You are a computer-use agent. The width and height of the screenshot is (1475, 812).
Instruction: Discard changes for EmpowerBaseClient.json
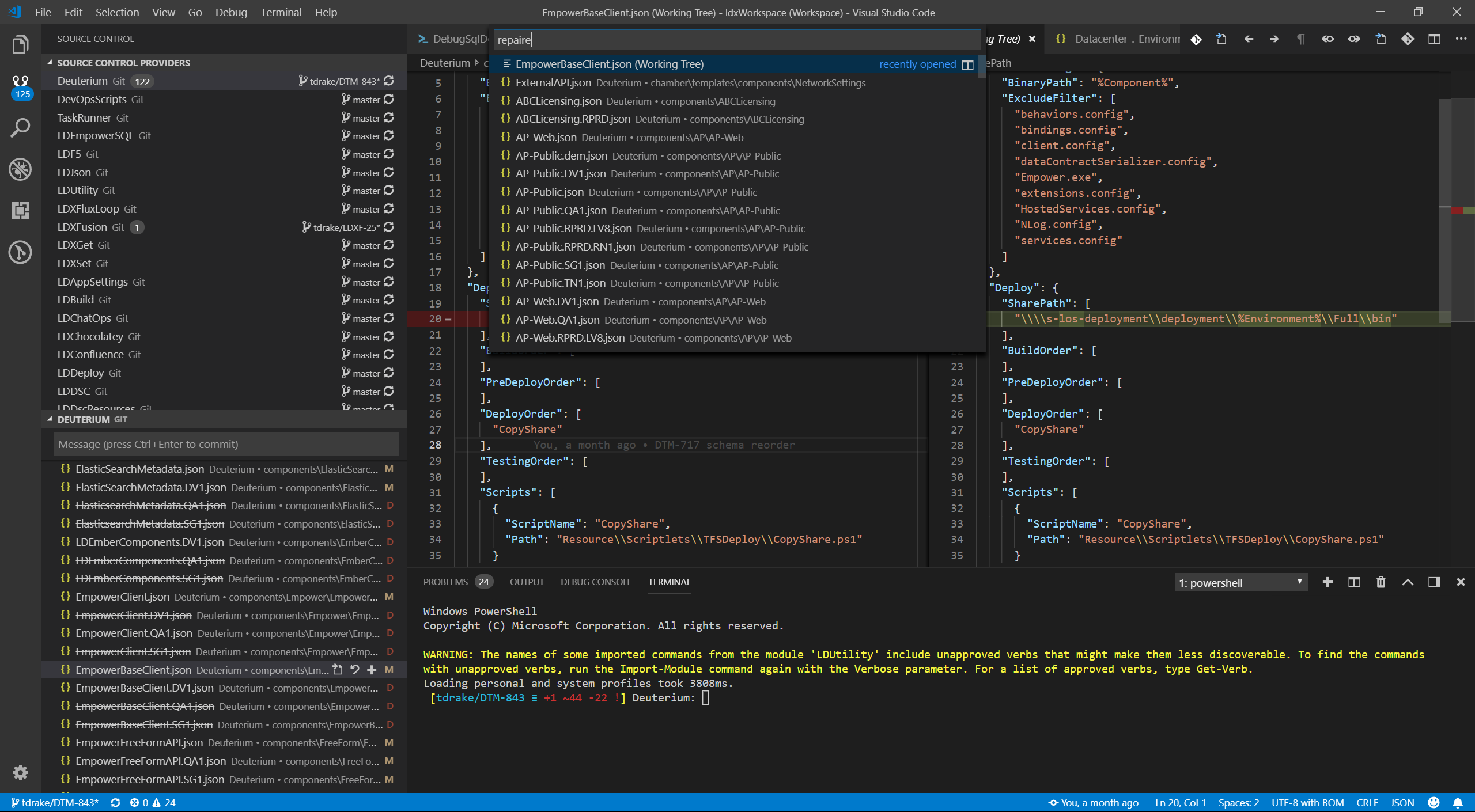[x=355, y=670]
